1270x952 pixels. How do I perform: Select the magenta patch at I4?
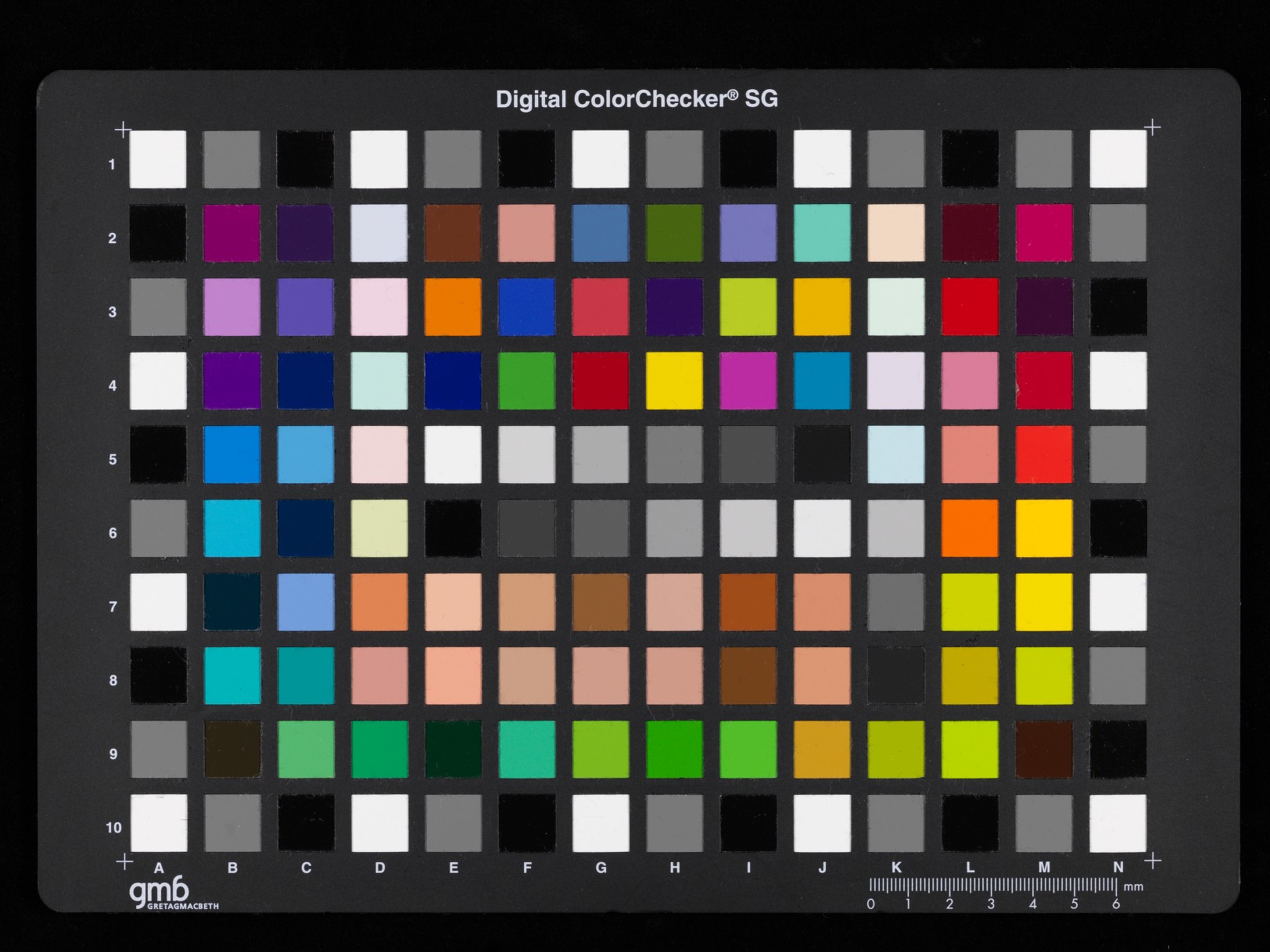(x=748, y=381)
